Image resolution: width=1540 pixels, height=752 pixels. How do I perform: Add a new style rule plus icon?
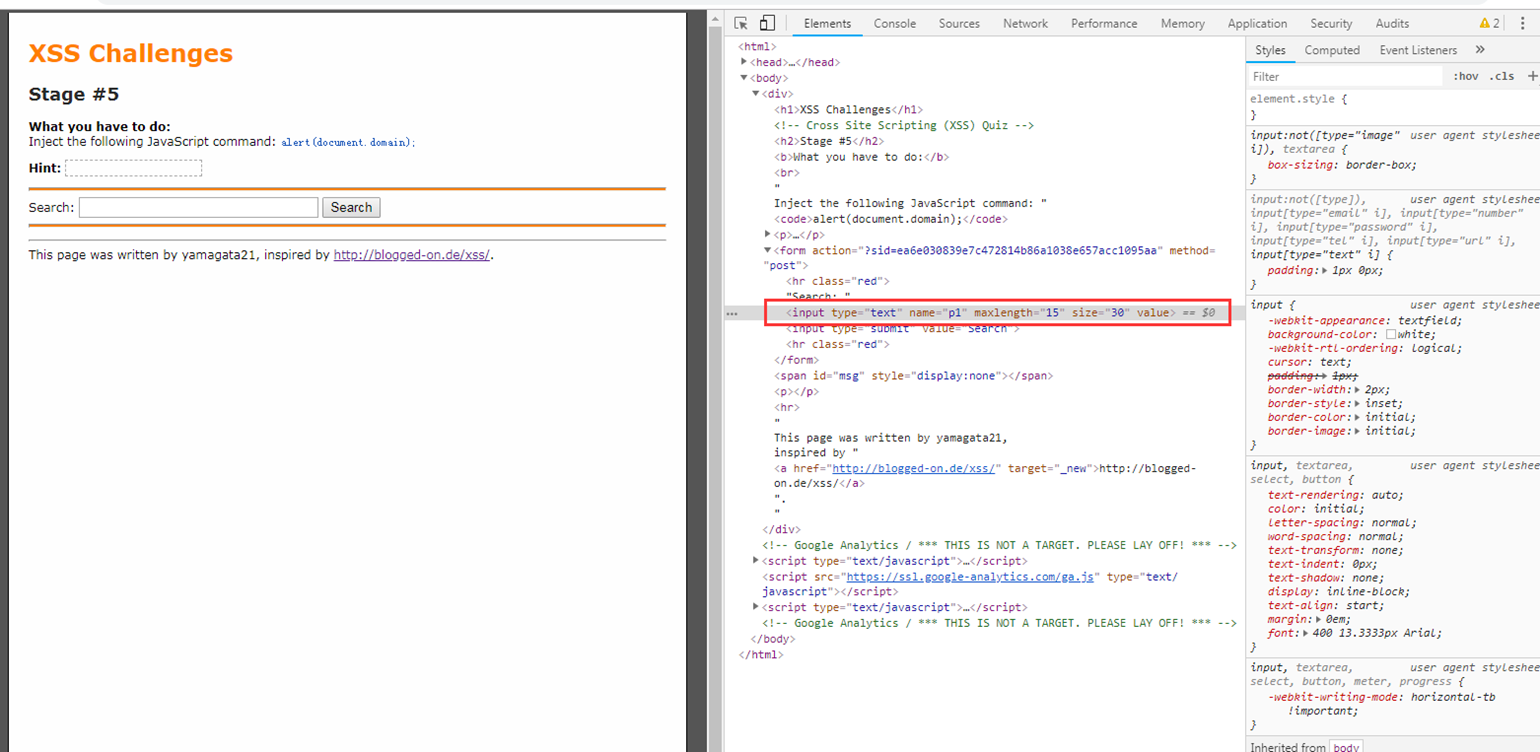pyautogui.click(x=1532, y=76)
